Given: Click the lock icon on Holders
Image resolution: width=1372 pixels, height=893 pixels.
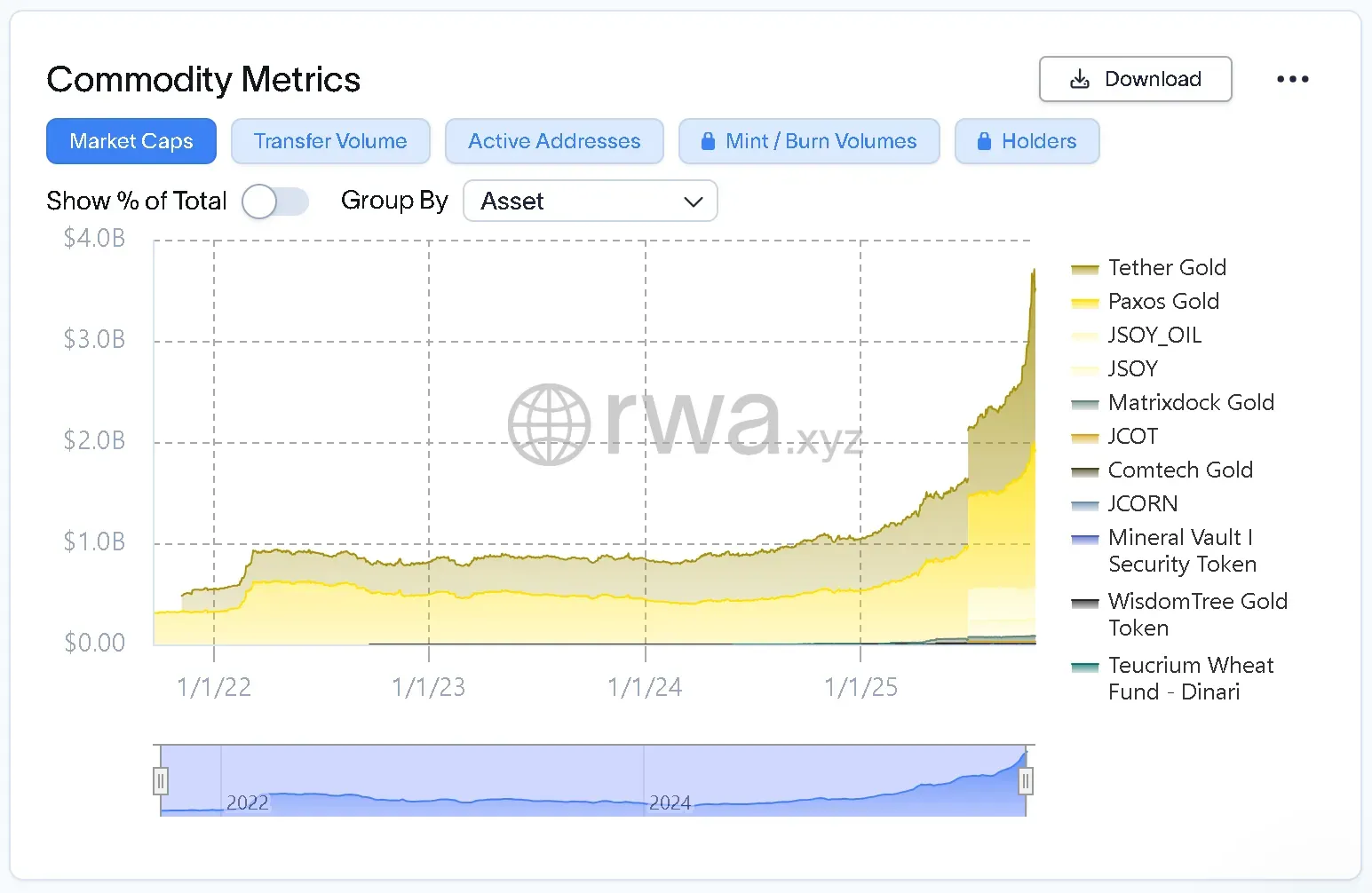Looking at the screenshot, I should tap(984, 141).
